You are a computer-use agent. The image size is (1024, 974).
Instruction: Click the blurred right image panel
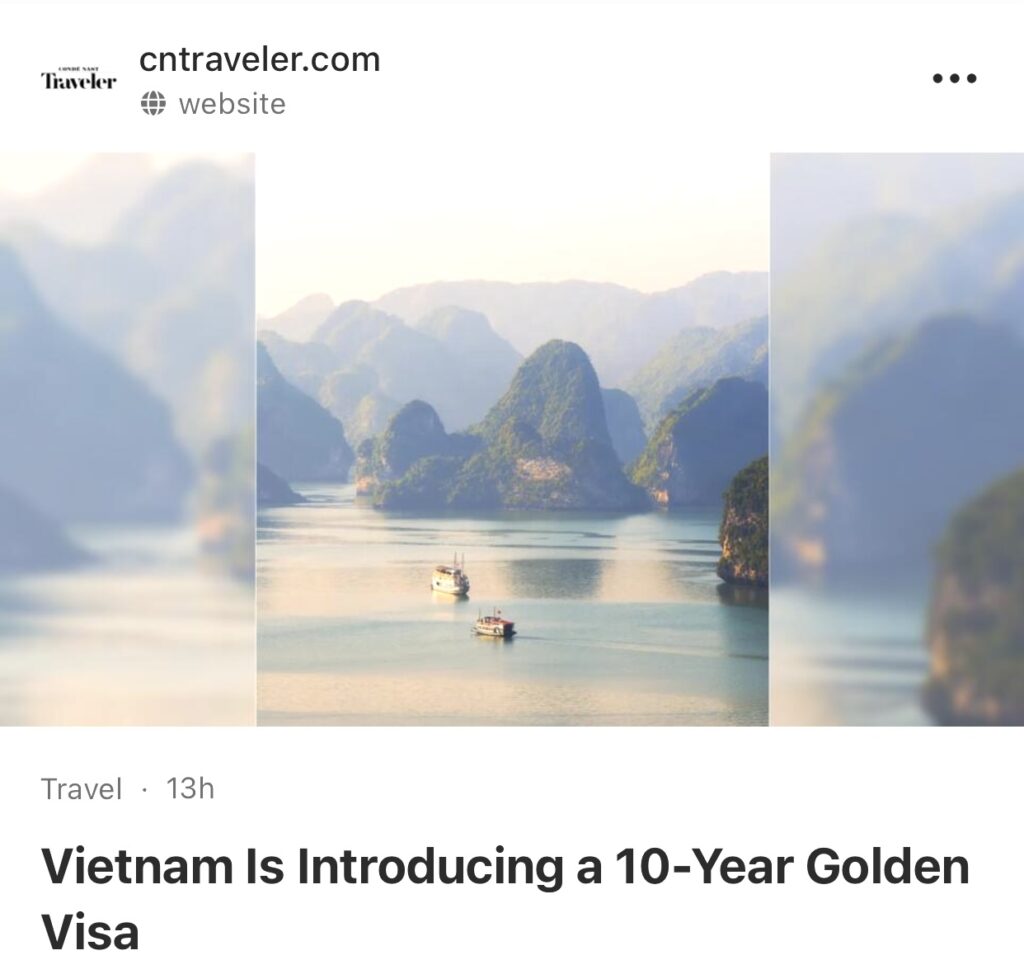point(897,439)
